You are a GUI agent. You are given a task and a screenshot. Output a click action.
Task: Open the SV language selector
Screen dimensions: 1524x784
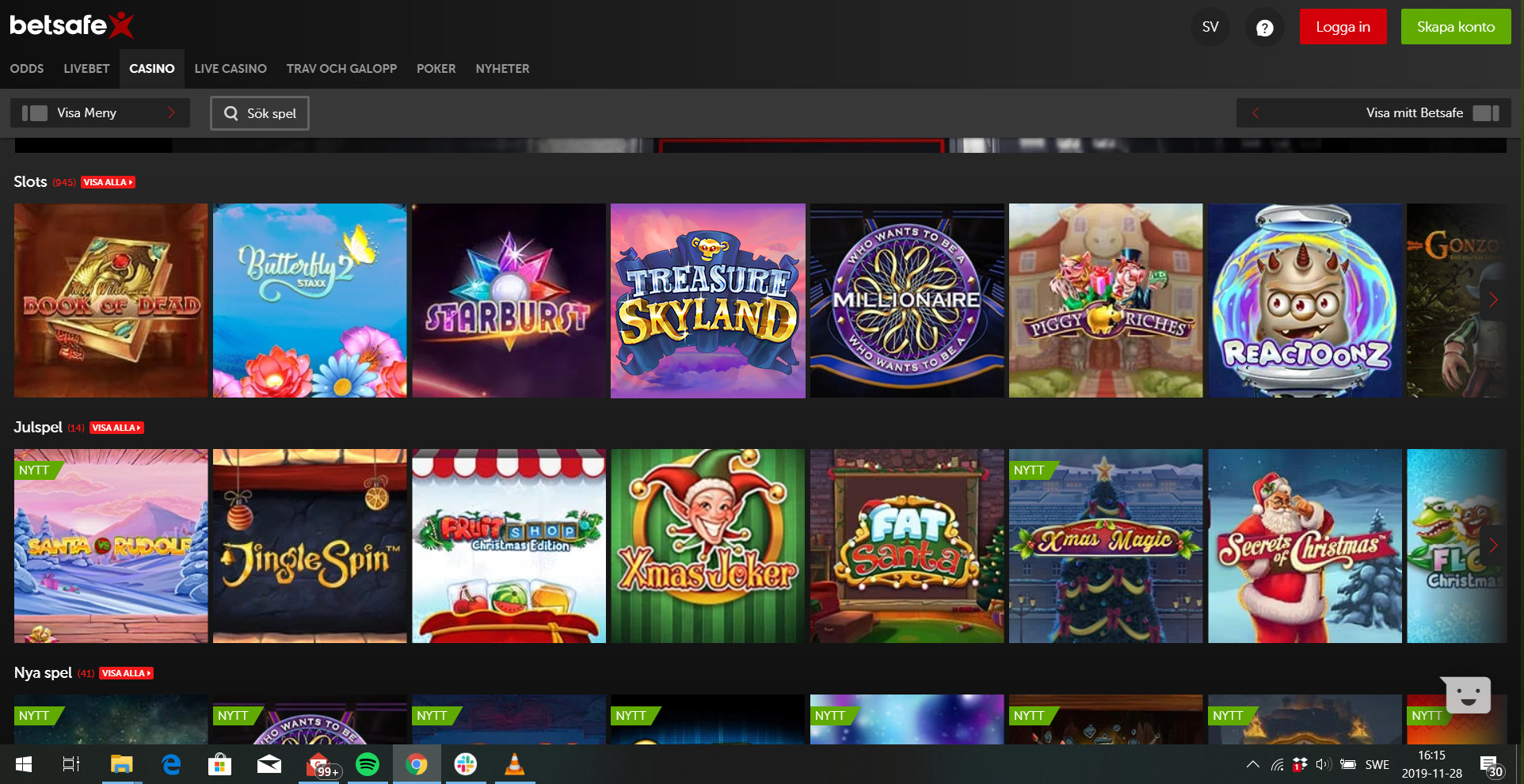tap(1210, 27)
